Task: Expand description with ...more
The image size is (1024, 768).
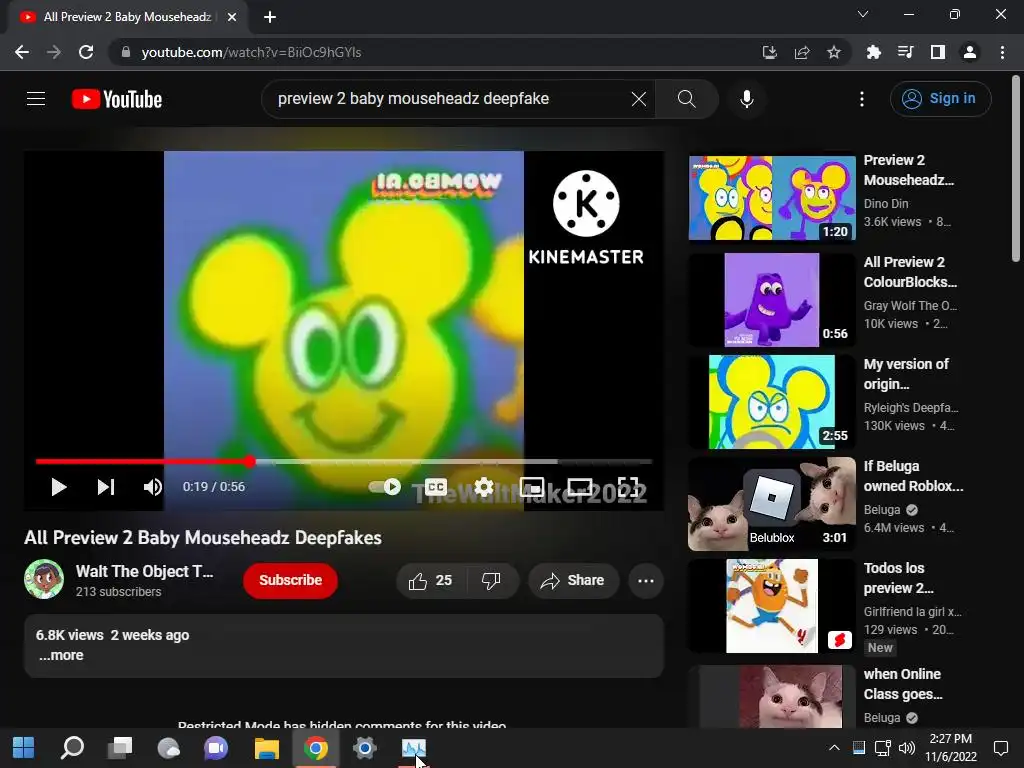Action: 61,655
